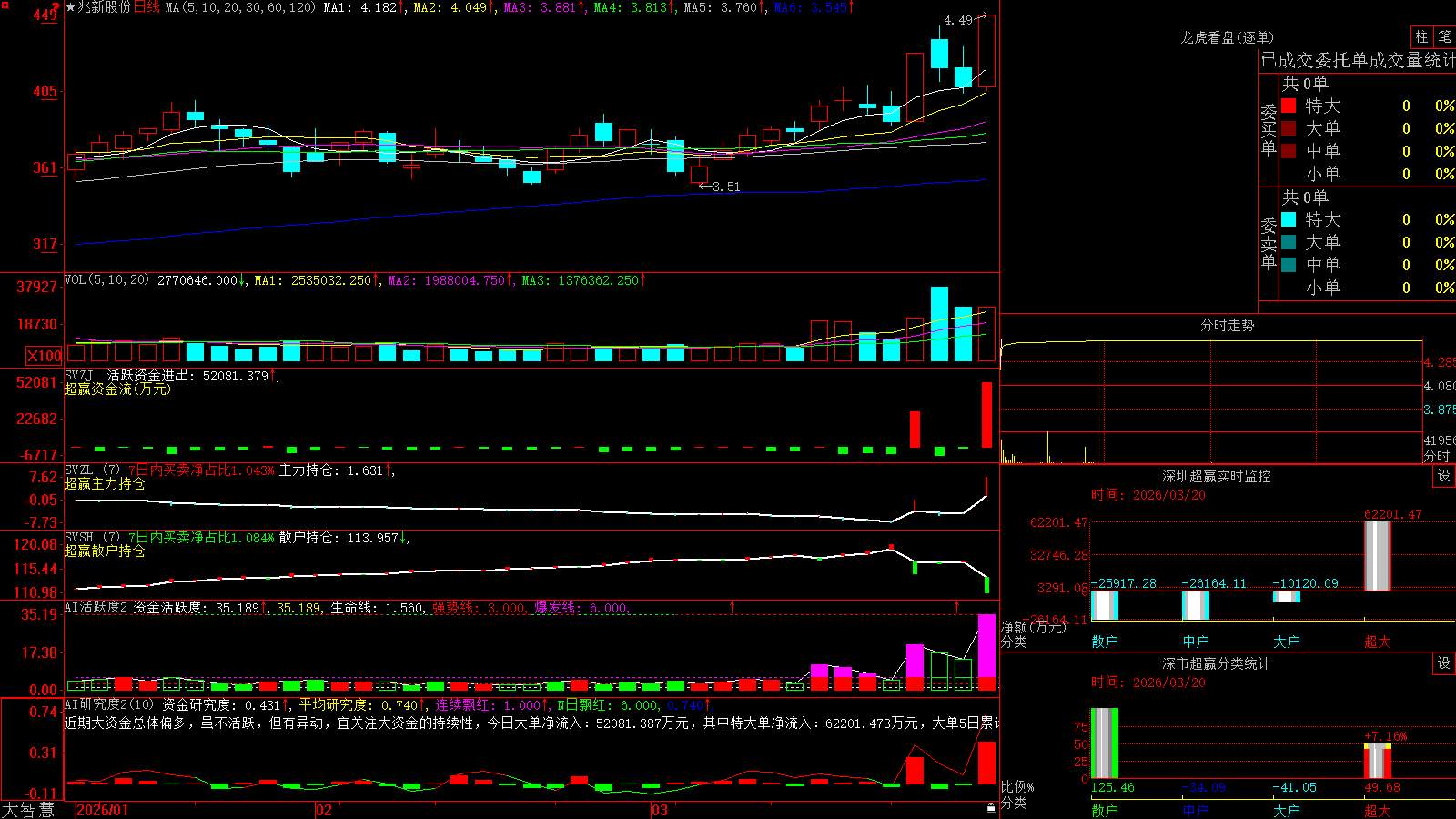The height and width of the screenshot is (819, 1456).
Task: Click the 强势线: 3.000 label
Action: click(478, 607)
